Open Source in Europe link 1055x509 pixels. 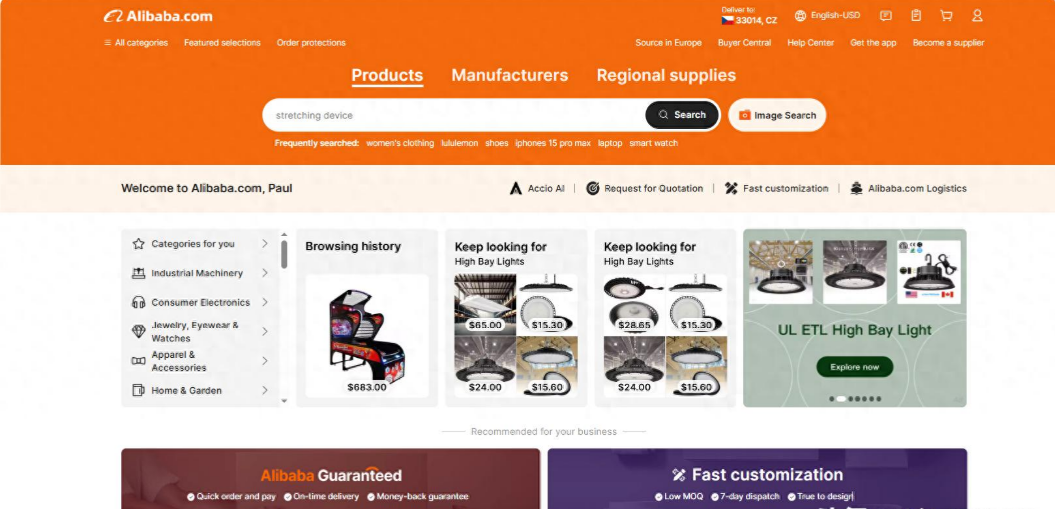pos(668,42)
